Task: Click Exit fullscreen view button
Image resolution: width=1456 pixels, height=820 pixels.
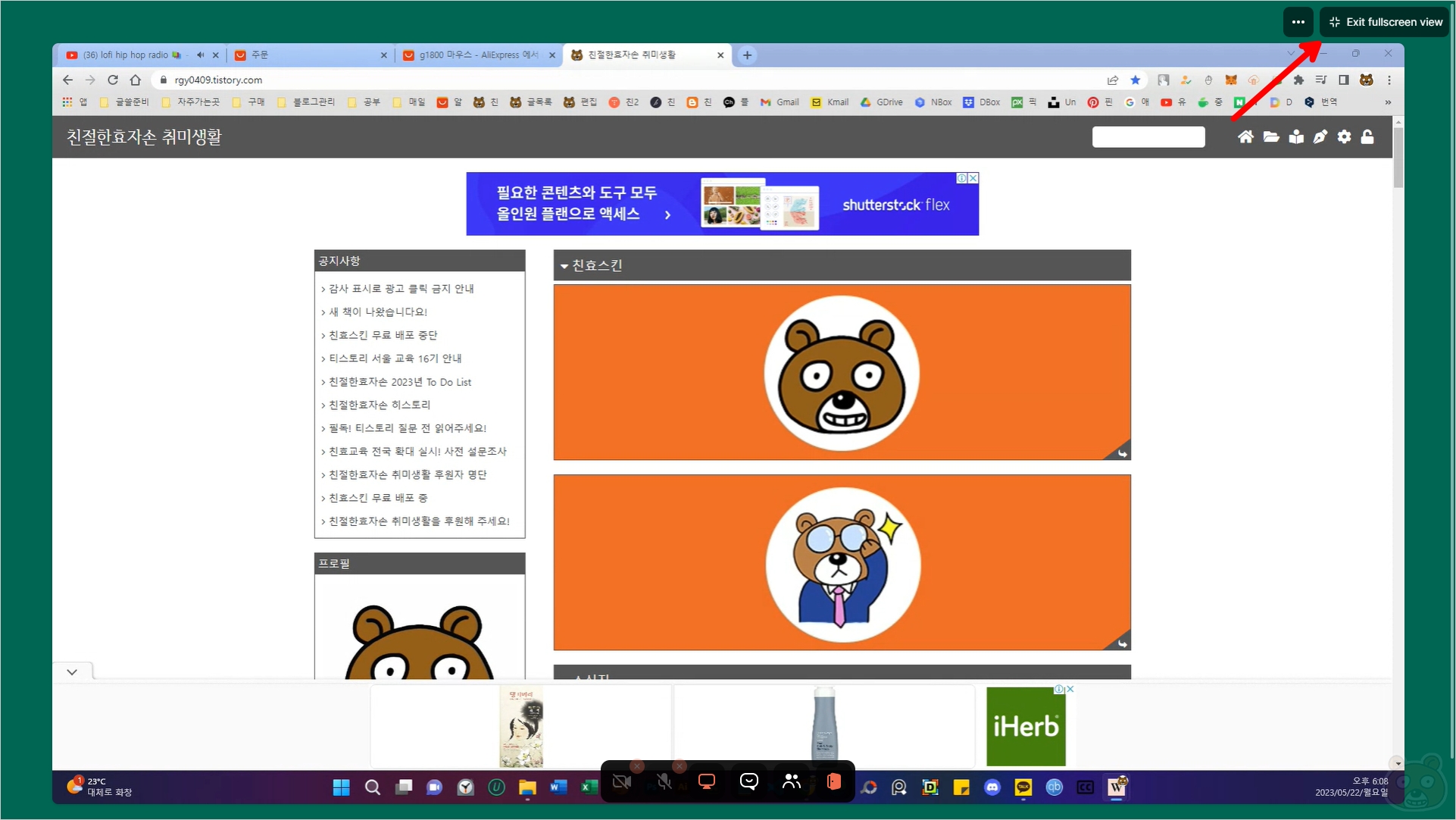Action: (x=1385, y=22)
